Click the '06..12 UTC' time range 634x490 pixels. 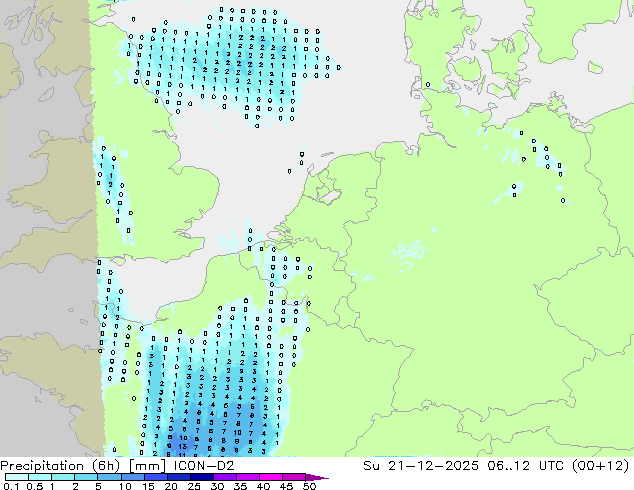point(527,466)
